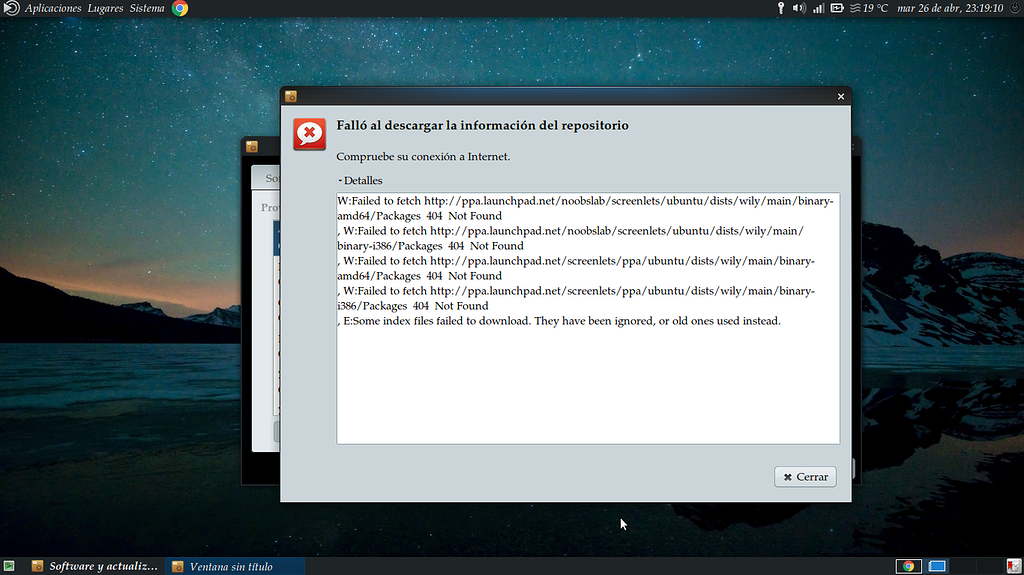
Task: Open the network signal indicator
Action: coord(818,8)
